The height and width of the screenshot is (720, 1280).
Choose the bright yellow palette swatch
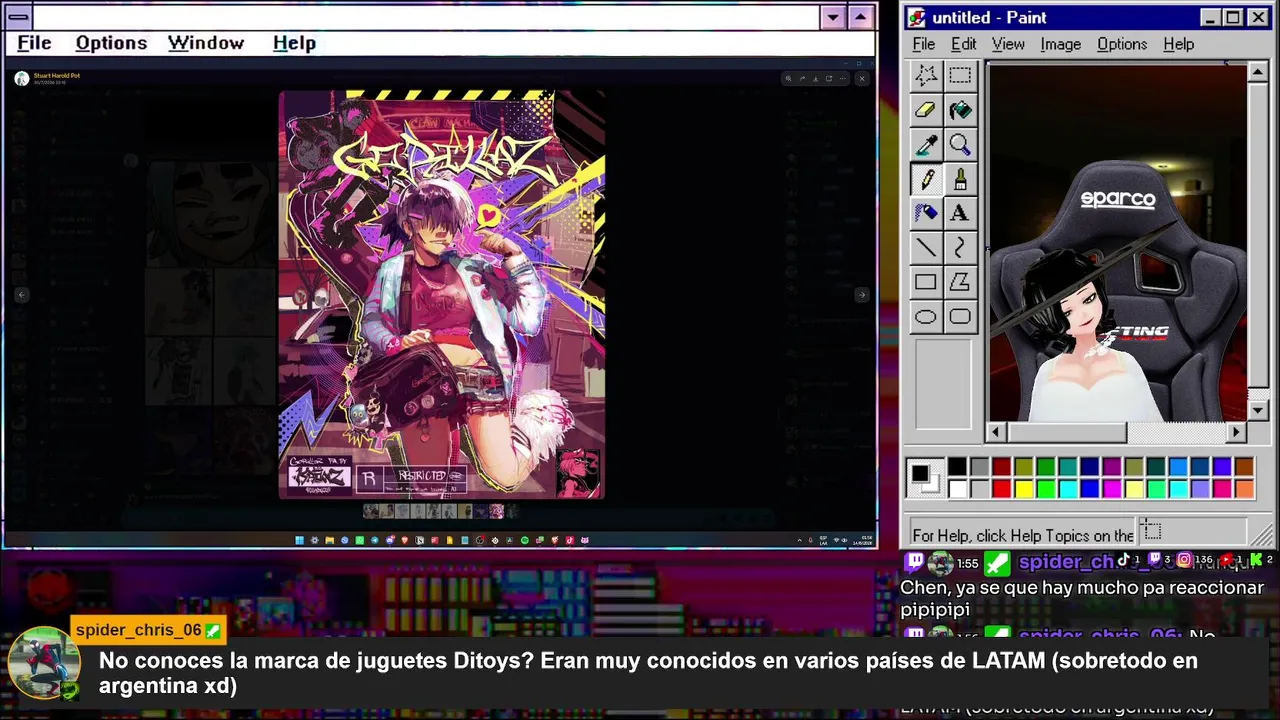click(x=1024, y=489)
